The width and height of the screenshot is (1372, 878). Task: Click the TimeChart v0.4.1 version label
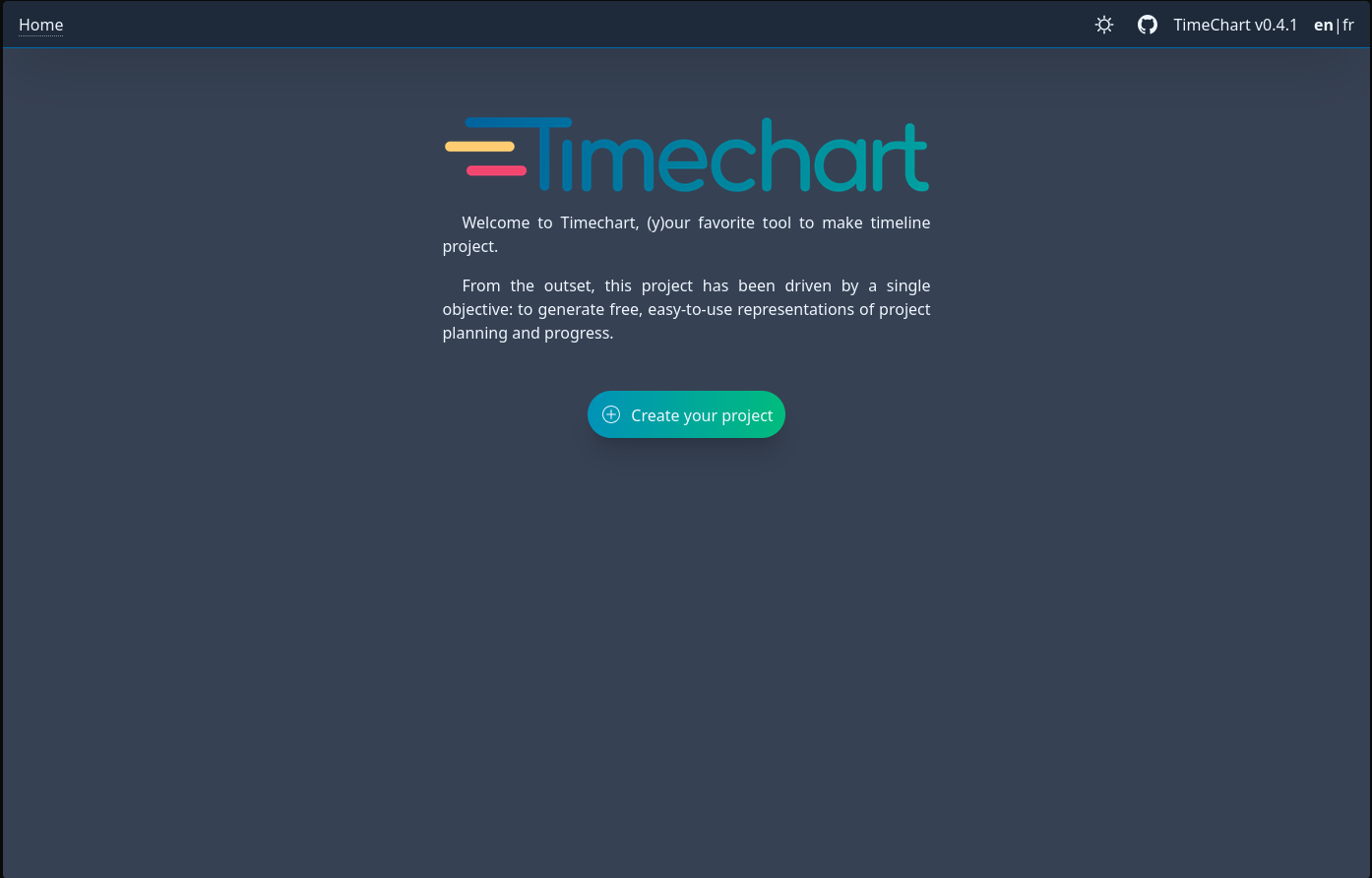[x=1235, y=25]
